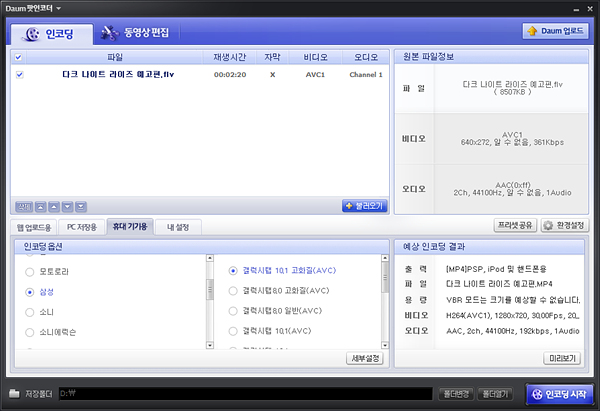Click the 파일 column header
Viewport: 600px width, 411px height.
(x=114, y=57)
